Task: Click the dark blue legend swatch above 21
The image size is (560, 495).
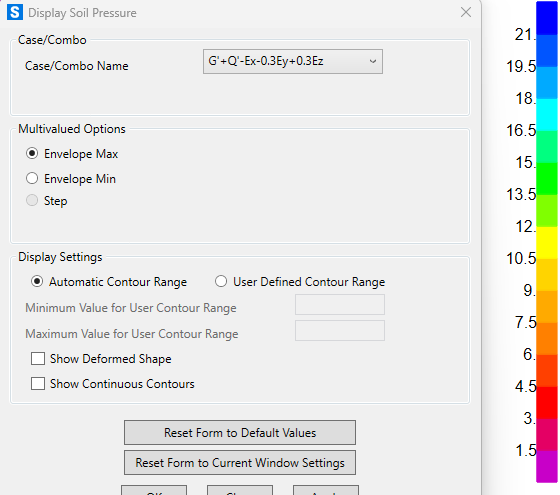Action: coord(547,18)
